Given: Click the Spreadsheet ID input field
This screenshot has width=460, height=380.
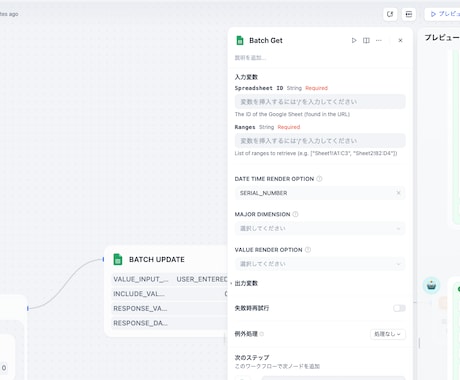Looking at the screenshot, I should 320,102.
